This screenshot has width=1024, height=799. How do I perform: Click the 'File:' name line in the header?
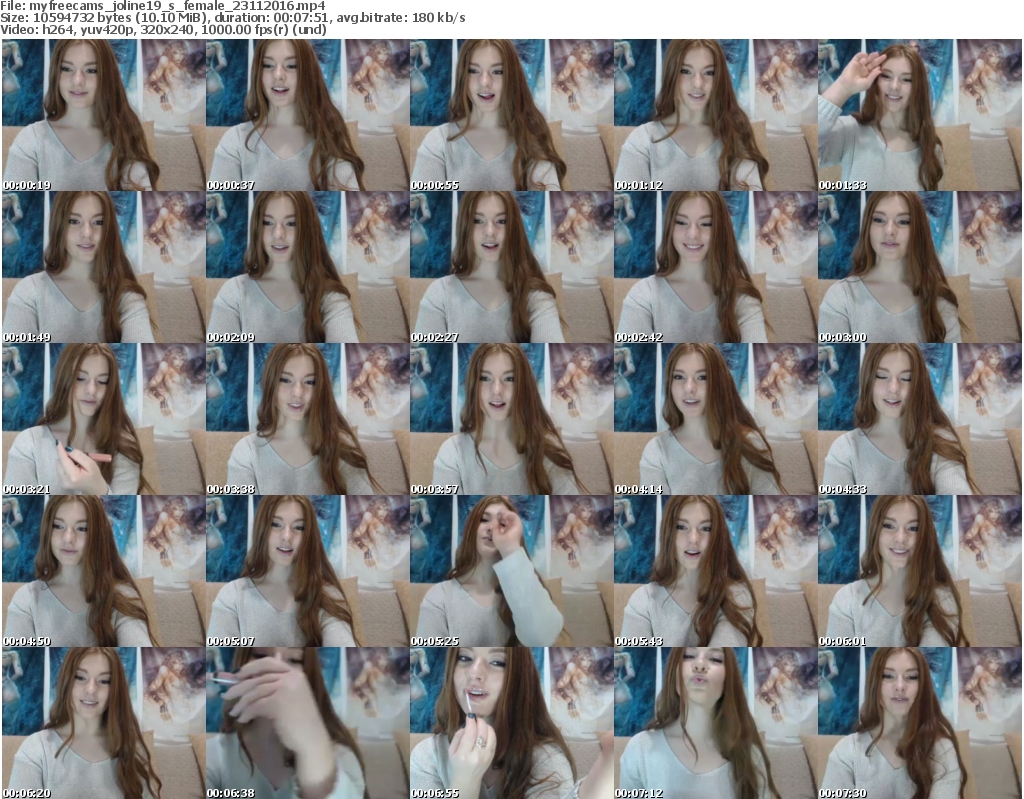point(163,6)
